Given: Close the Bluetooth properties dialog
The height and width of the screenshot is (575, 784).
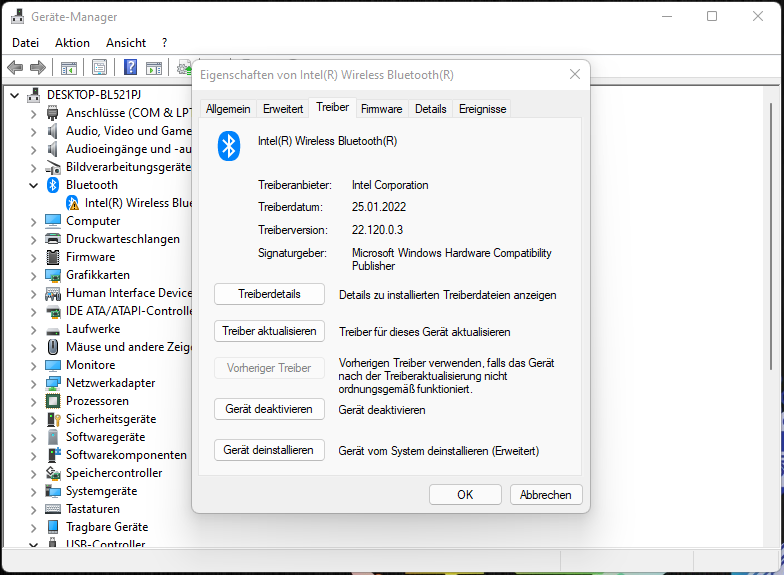Looking at the screenshot, I should pyautogui.click(x=574, y=74).
